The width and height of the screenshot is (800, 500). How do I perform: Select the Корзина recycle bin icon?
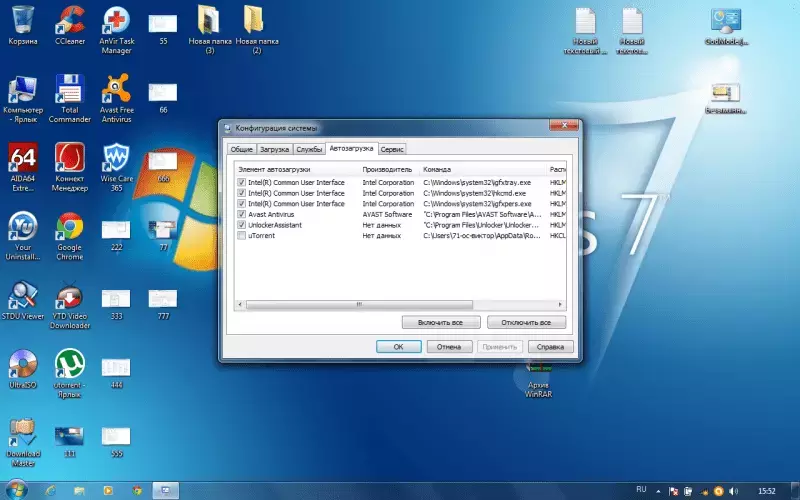coord(23,26)
